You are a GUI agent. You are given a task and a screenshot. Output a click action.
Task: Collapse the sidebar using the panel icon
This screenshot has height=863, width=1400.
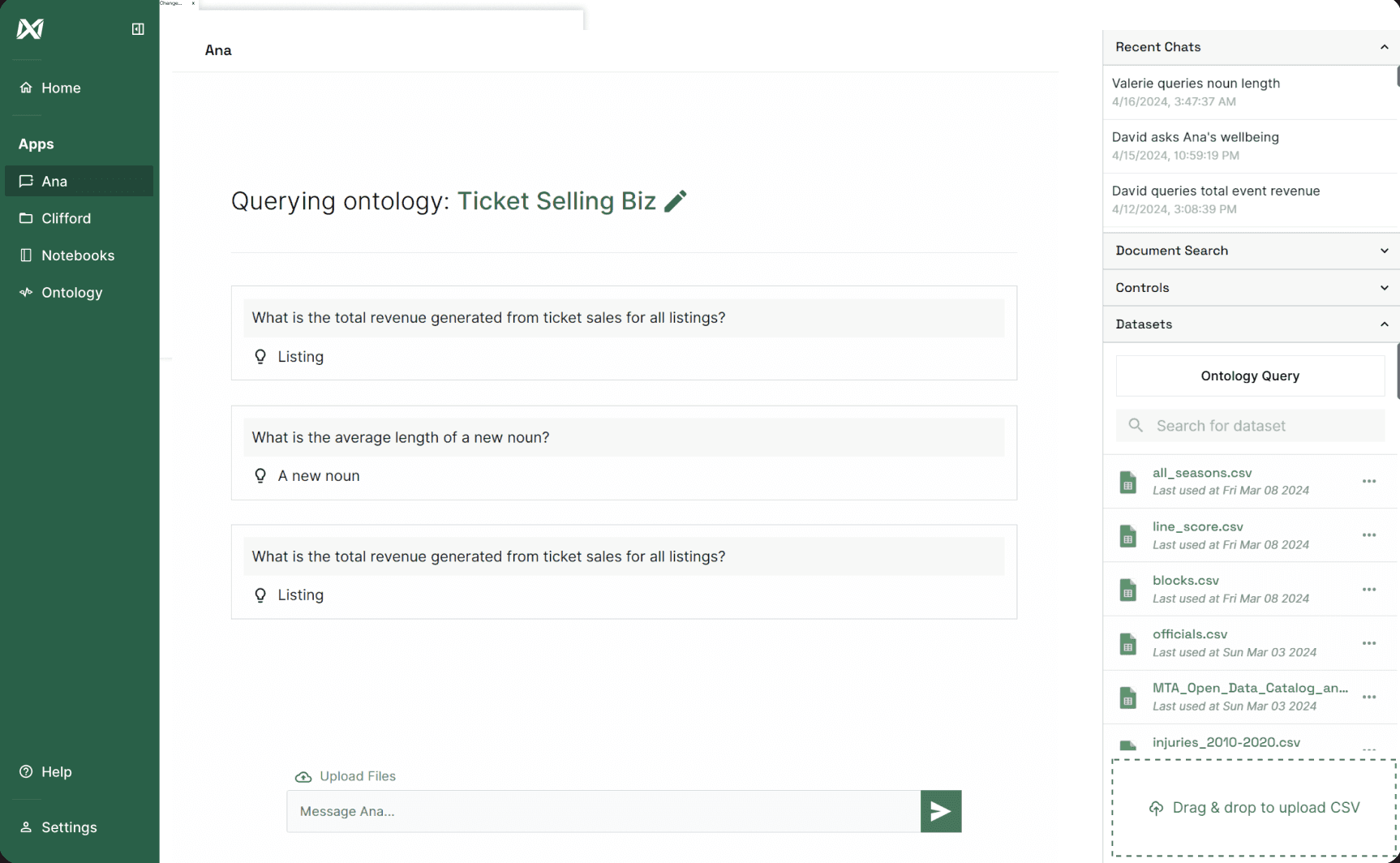pyautogui.click(x=138, y=29)
